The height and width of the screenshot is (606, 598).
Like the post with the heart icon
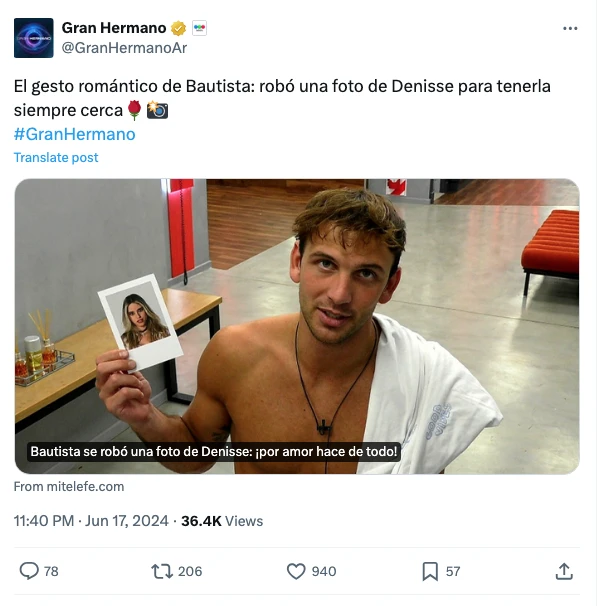296,571
